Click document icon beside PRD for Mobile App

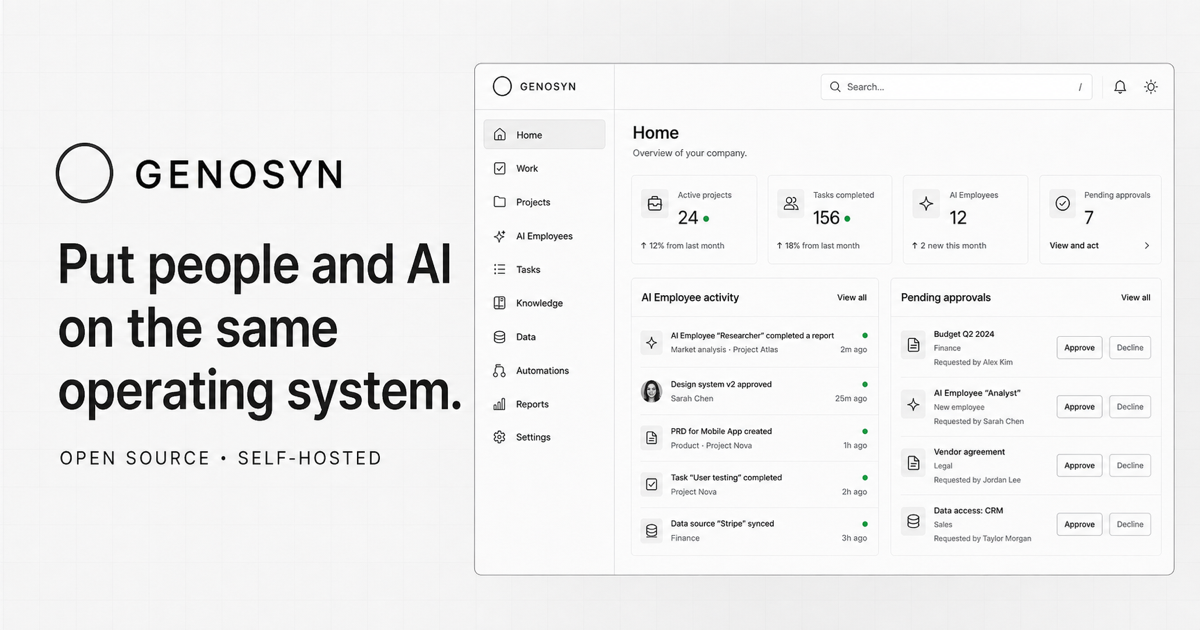[x=652, y=438]
